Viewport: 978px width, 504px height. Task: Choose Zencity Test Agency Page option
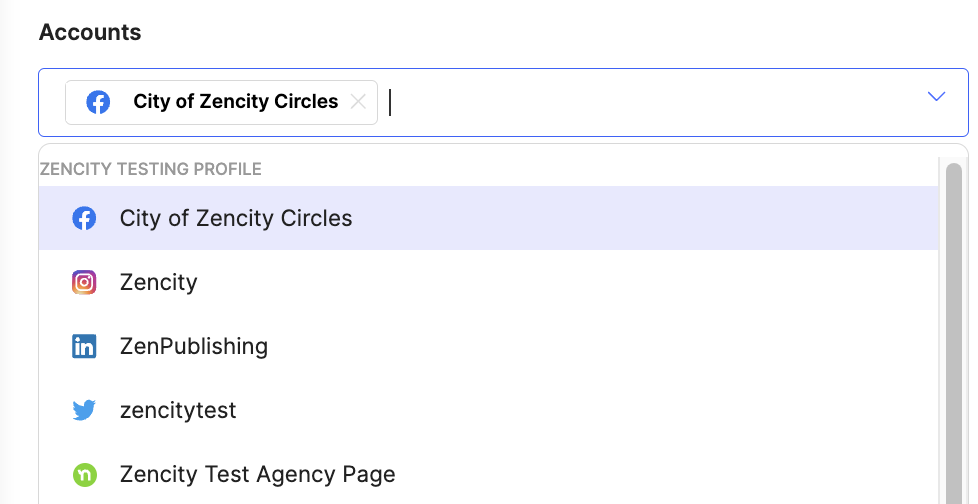point(488,474)
